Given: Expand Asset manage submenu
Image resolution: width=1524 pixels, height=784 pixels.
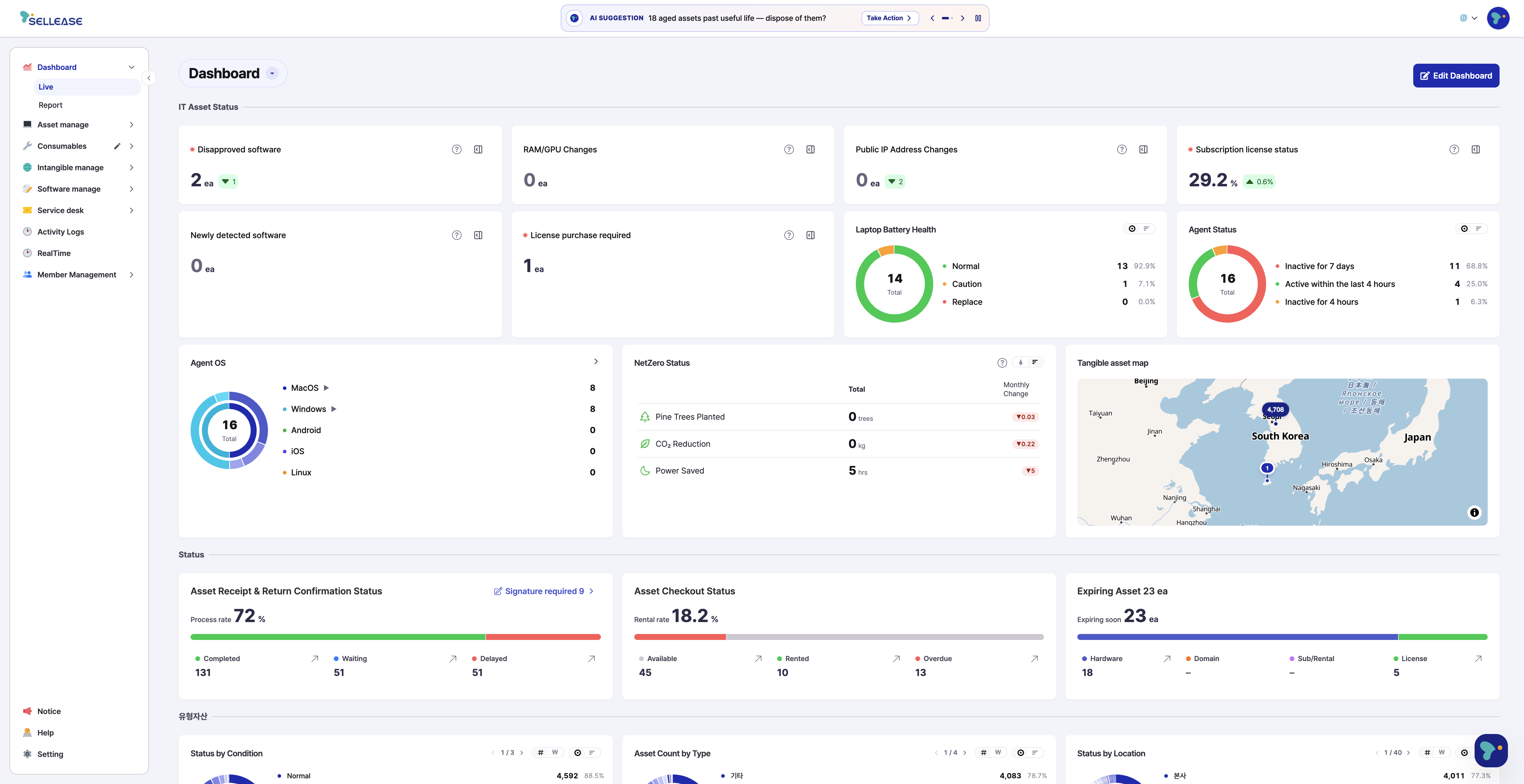Looking at the screenshot, I should [131, 125].
